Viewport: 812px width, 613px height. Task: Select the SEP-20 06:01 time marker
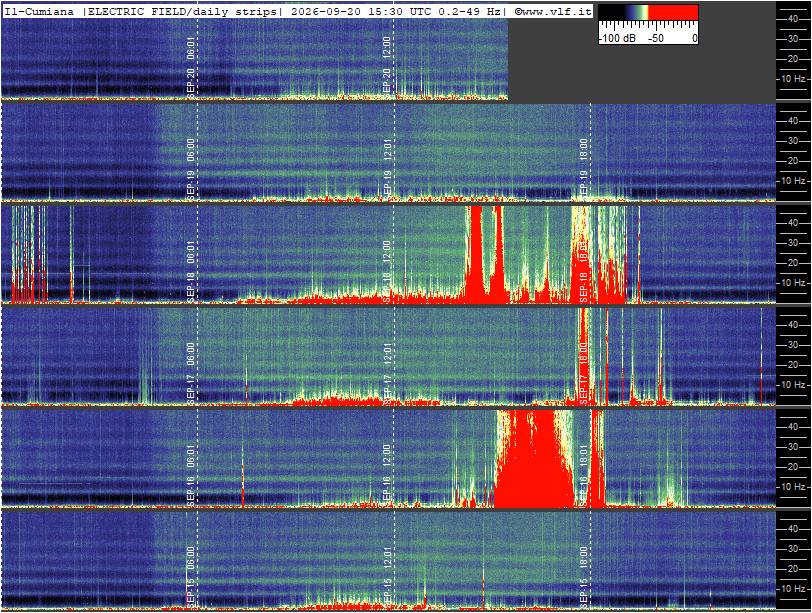191,66
